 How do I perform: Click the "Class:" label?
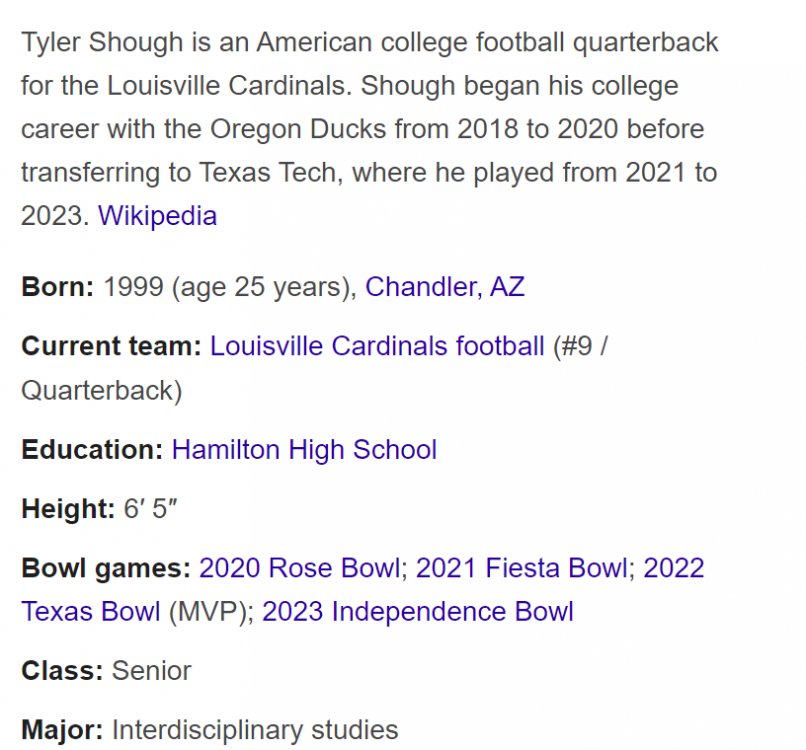[x=62, y=670]
